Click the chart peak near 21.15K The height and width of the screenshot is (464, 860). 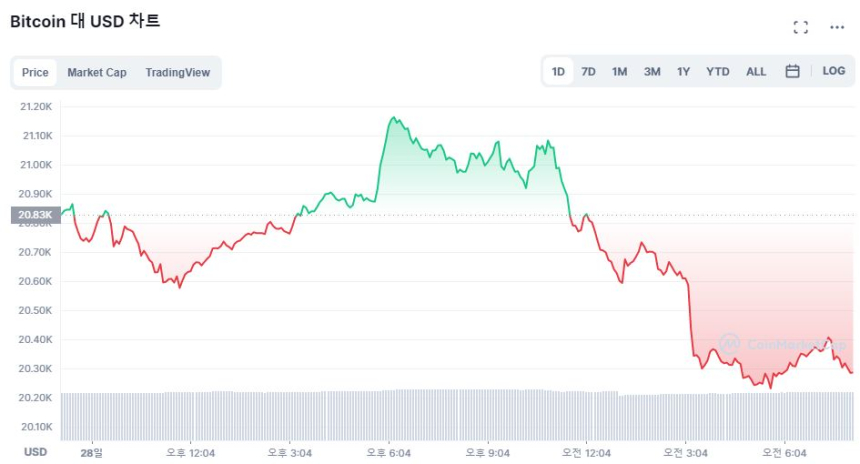pos(393,118)
